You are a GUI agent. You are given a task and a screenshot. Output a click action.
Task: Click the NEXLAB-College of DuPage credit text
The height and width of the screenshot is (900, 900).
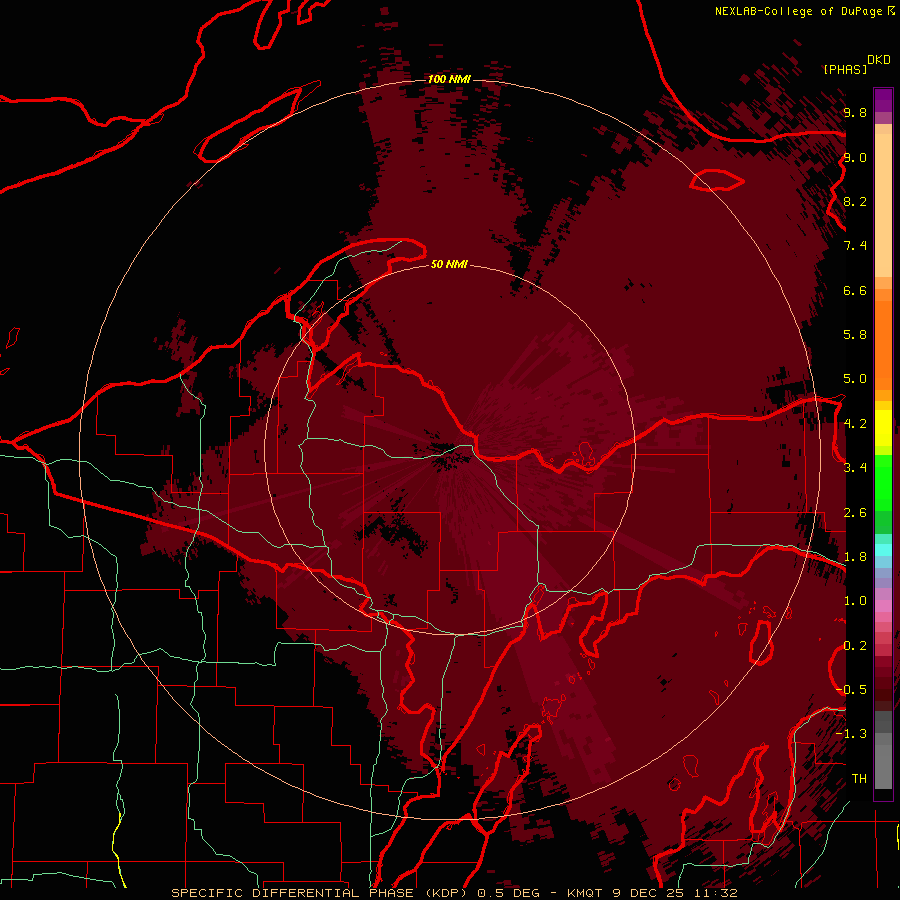tap(798, 11)
